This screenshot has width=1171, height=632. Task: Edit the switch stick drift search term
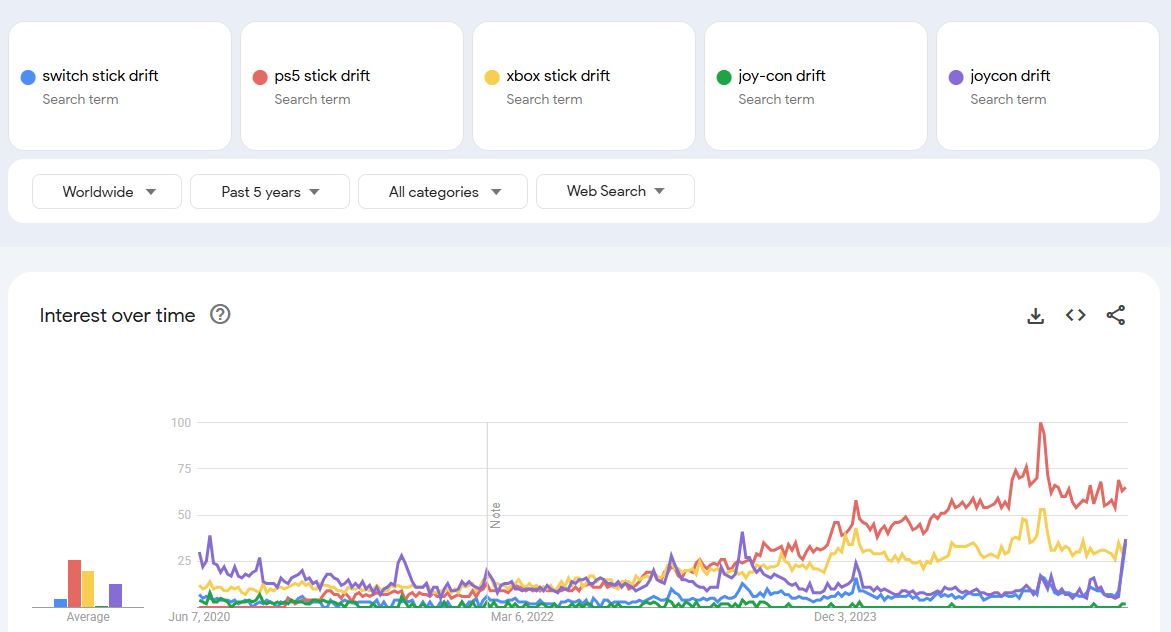click(x=100, y=76)
